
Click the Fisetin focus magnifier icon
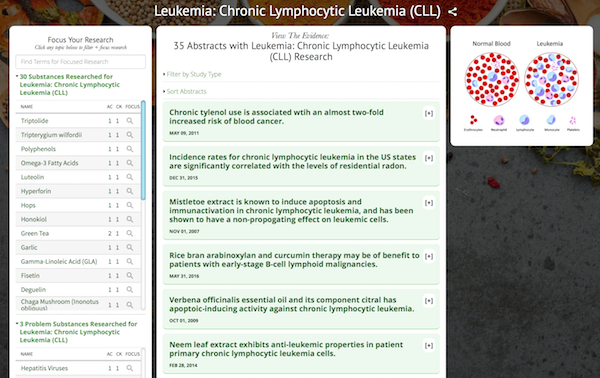pyautogui.click(x=130, y=275)
